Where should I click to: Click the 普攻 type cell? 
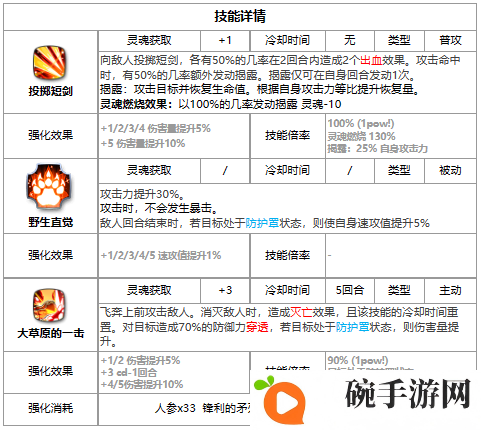450,40
